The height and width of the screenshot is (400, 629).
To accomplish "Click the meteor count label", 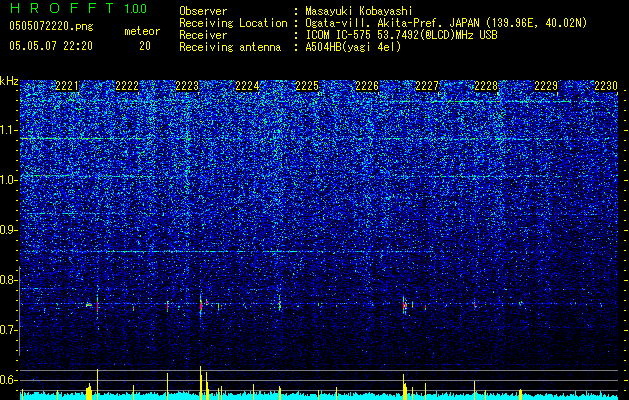I will click(142, 31).
